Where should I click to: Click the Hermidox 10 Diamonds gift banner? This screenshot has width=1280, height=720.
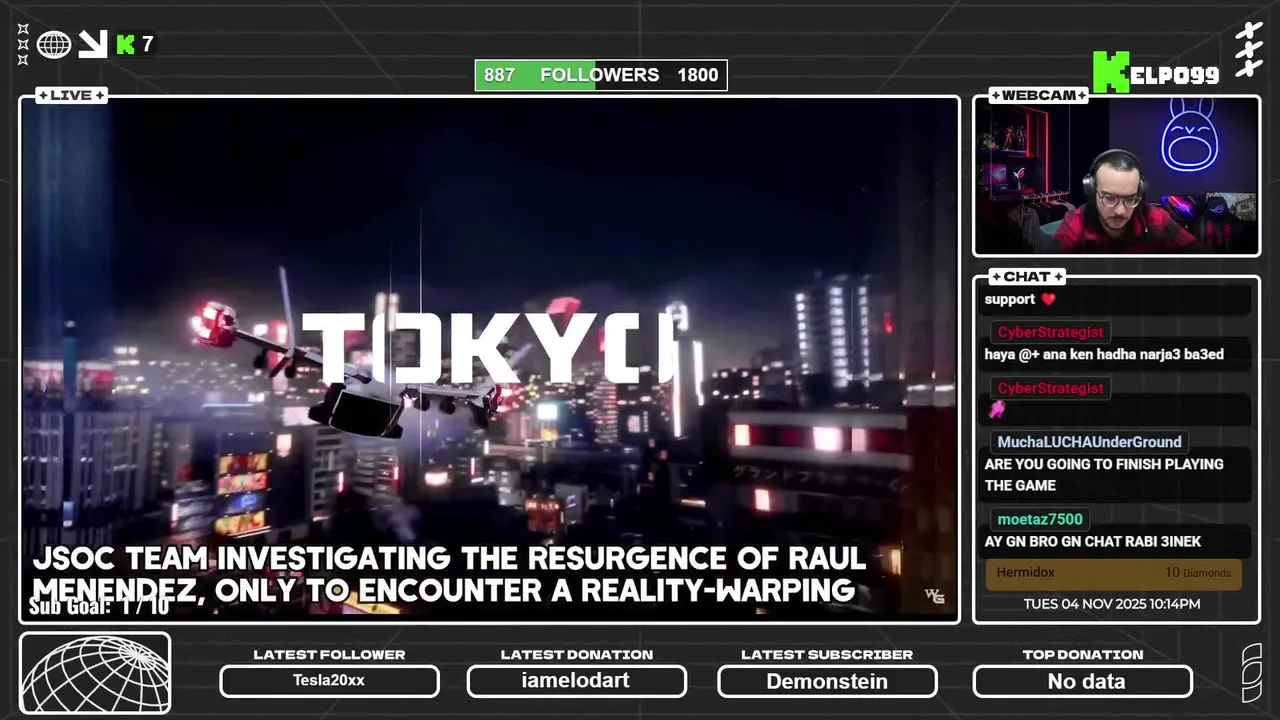[1114, 574]
